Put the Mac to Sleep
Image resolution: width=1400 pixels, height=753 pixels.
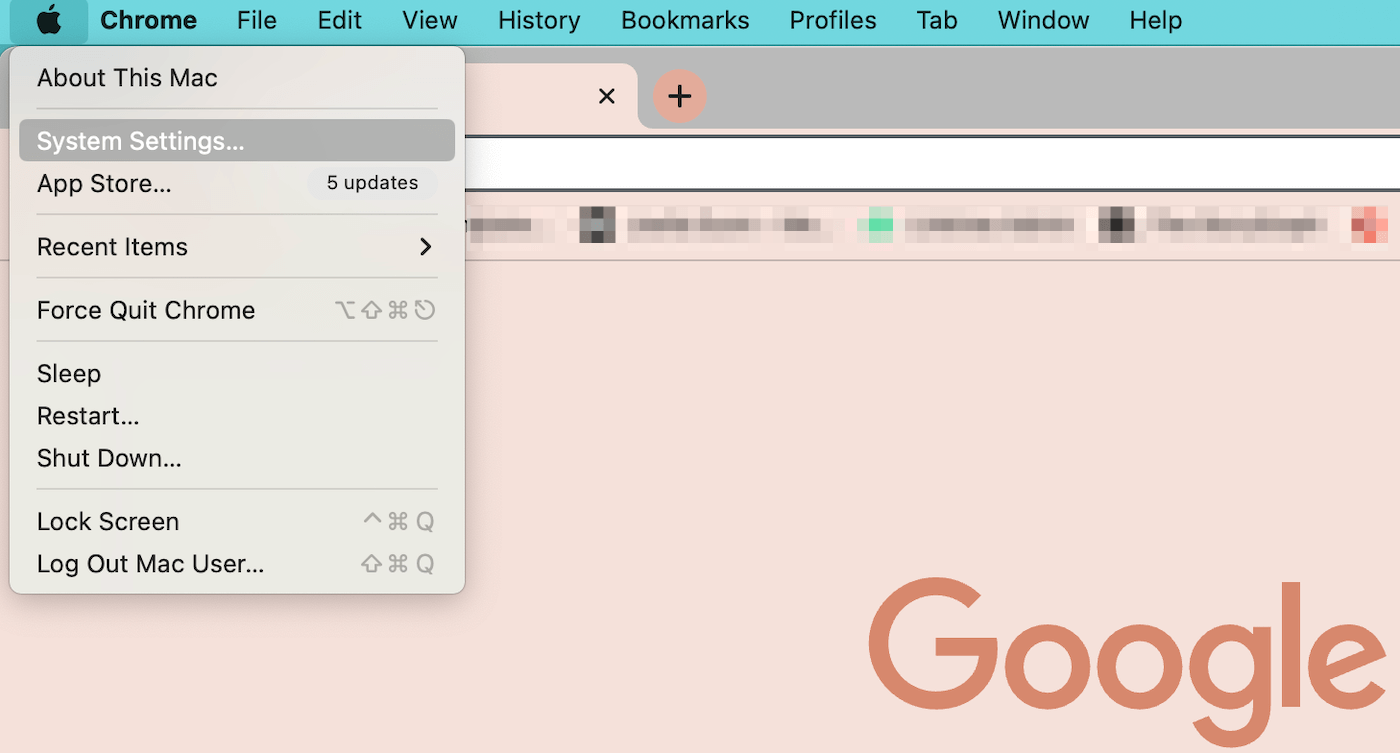[69, 374]
